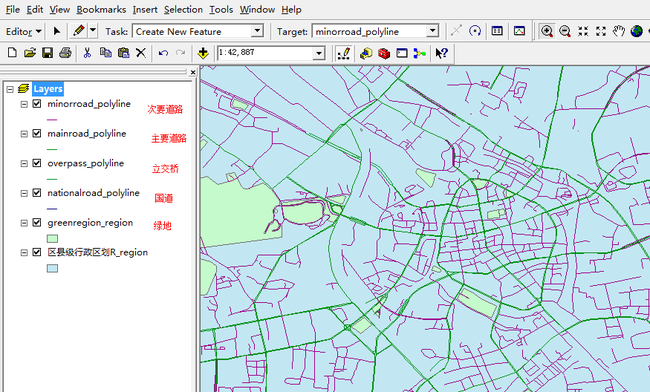The height and width of the screenshot is (392, 650).
Task: Collapse 区县级行政区划R_region legend
Action: point(24,252)
